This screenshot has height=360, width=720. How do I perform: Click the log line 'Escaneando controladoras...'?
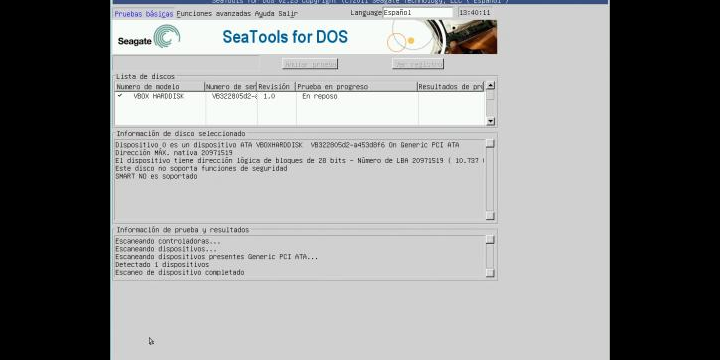(x=168, y=241)
